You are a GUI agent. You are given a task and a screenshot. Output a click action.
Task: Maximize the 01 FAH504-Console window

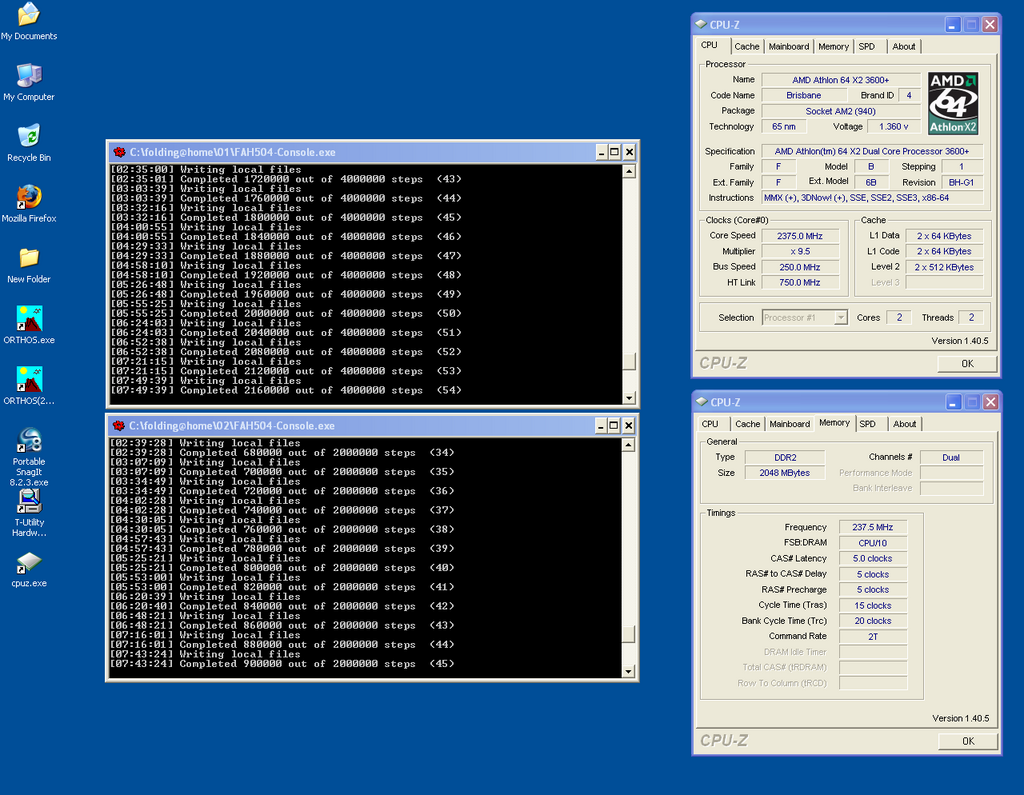click(614, 152)
